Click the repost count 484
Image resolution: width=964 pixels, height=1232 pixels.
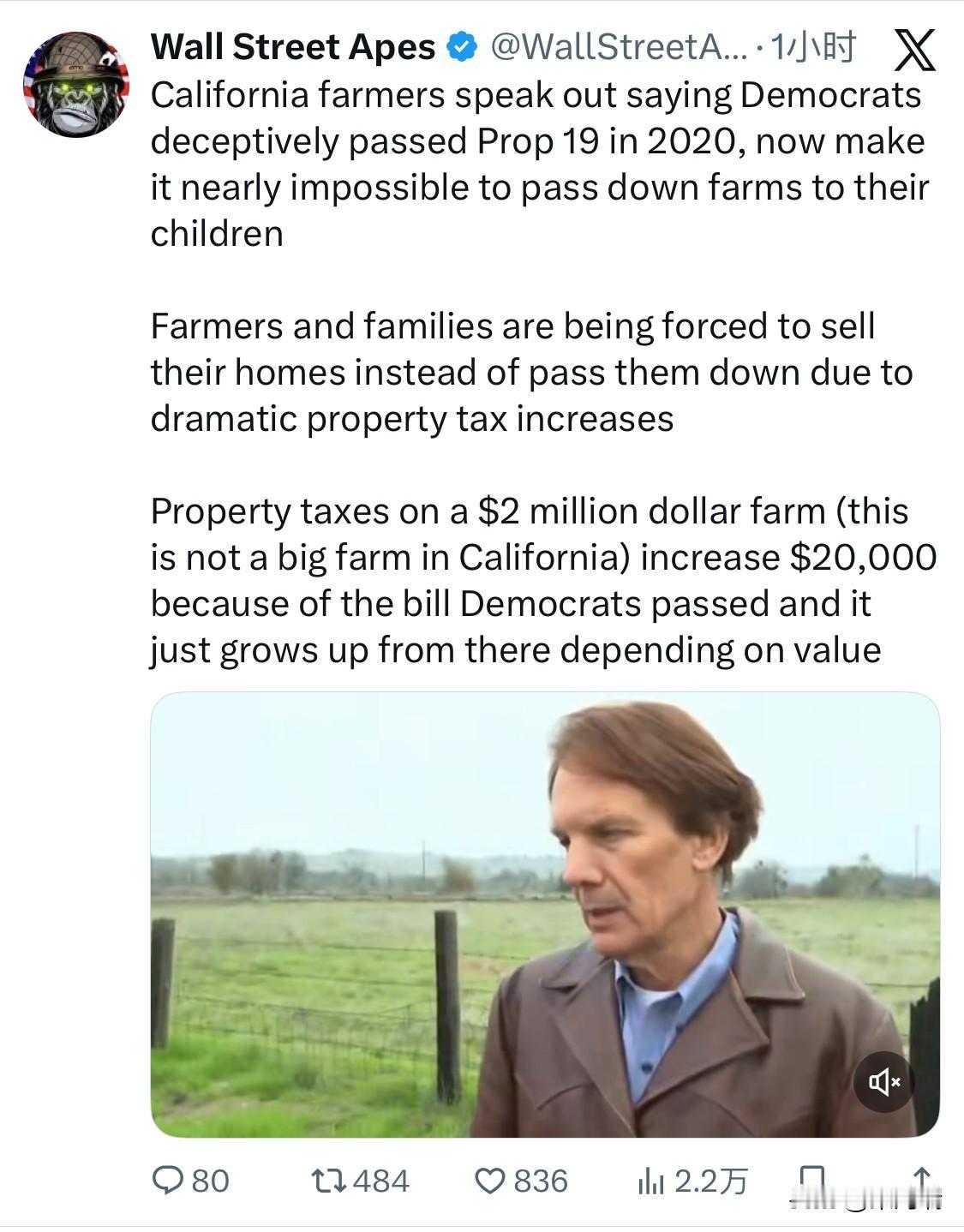click(381, 1181)
